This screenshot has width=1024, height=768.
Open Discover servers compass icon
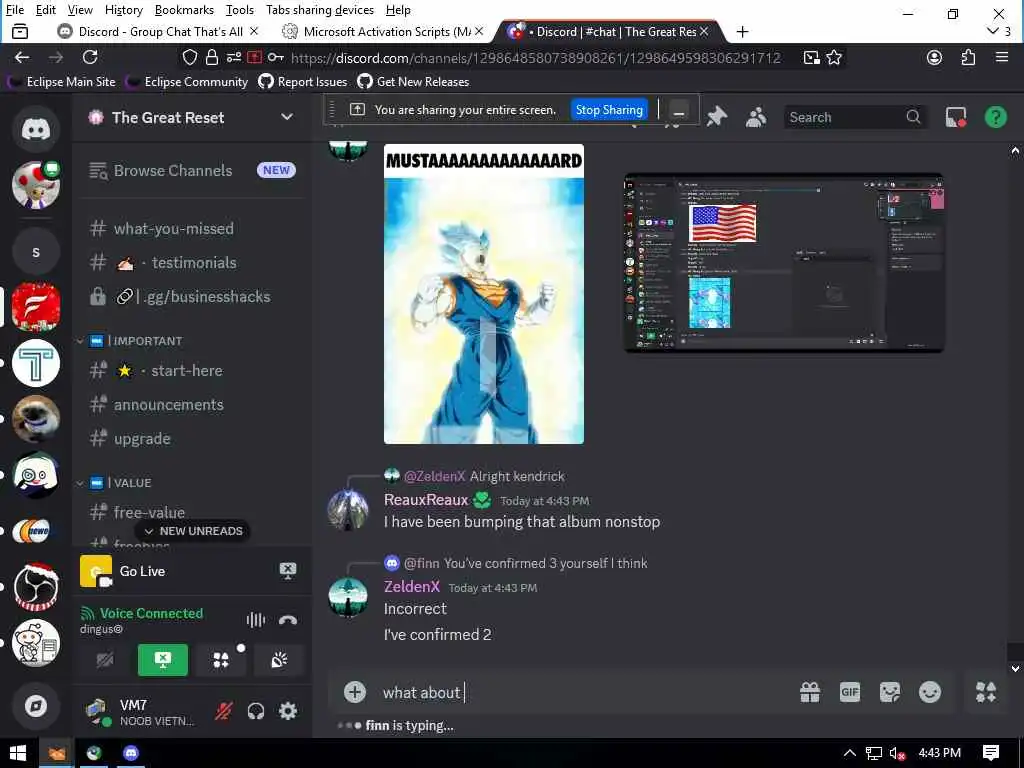tap(35, 706)
